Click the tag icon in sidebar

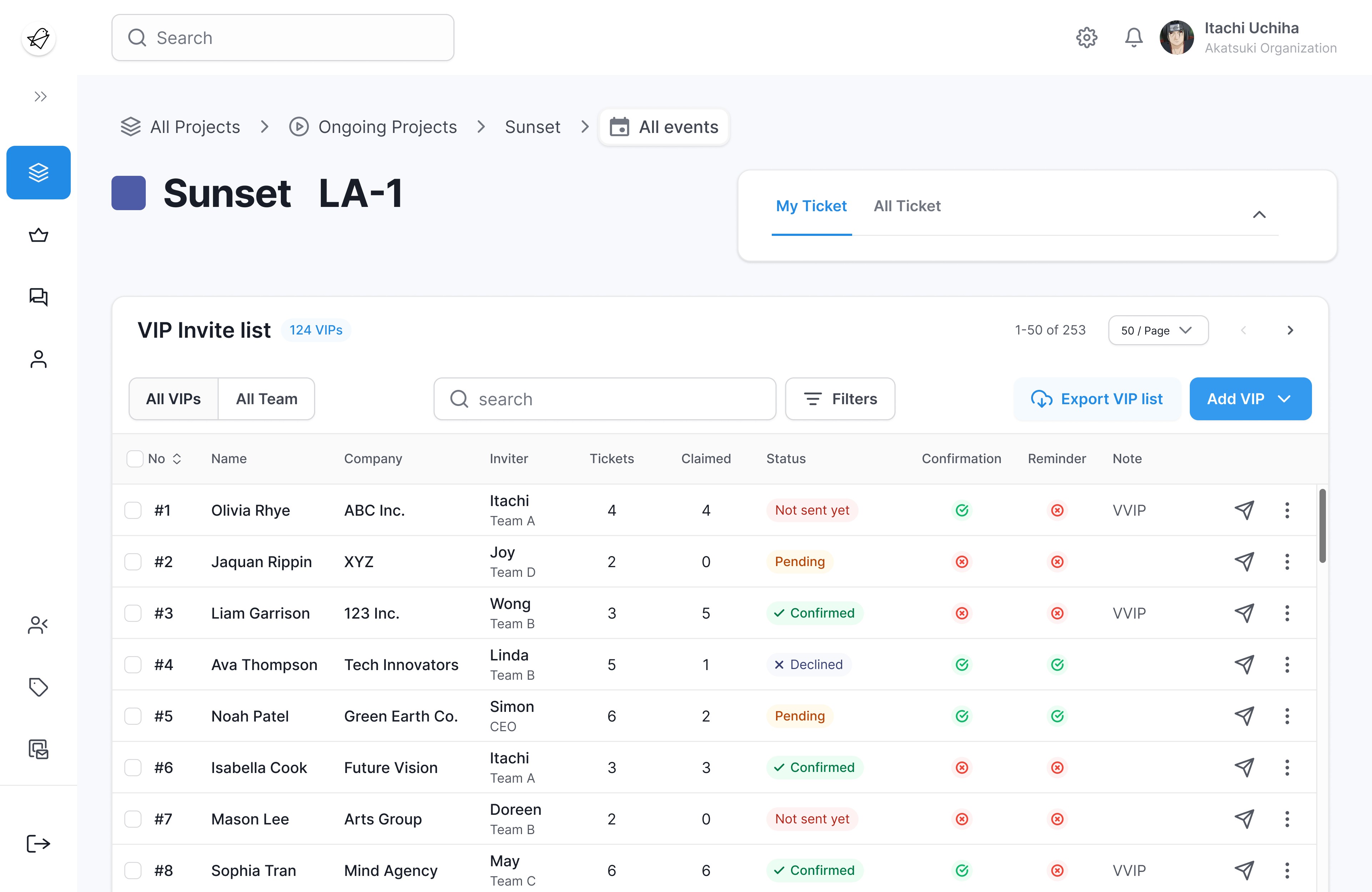[39, 687]
